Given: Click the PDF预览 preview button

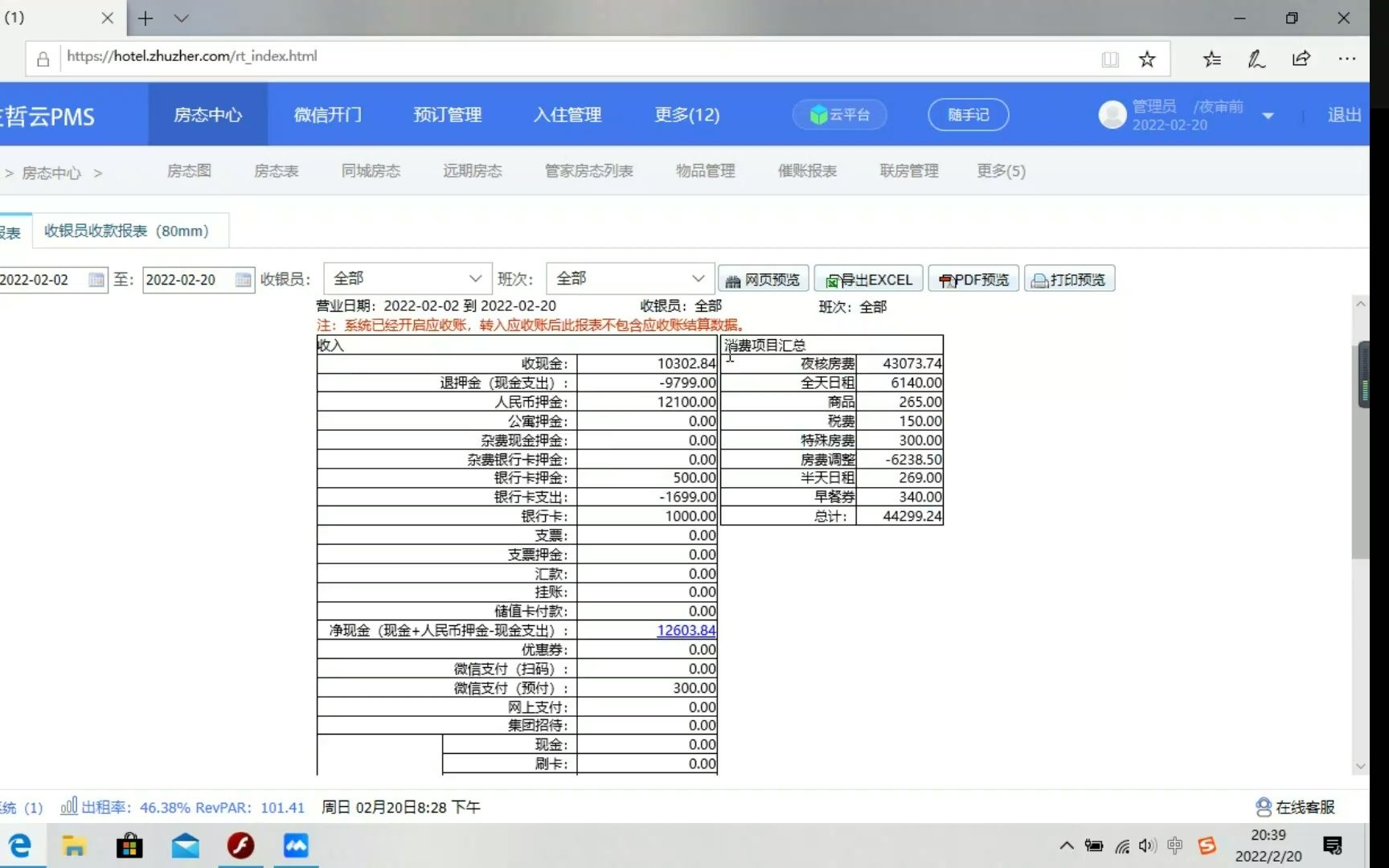Looking at the screenshot, I should 973,280.
